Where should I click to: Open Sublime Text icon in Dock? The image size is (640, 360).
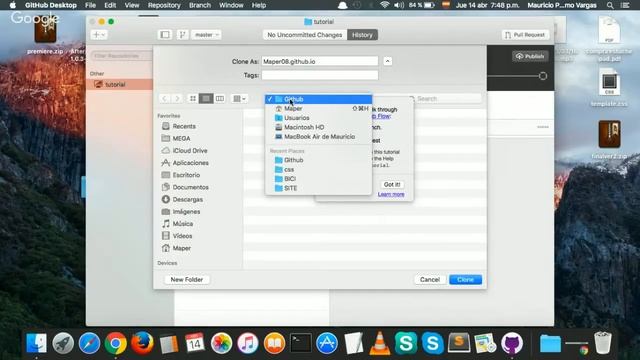[x=459, y=343]
